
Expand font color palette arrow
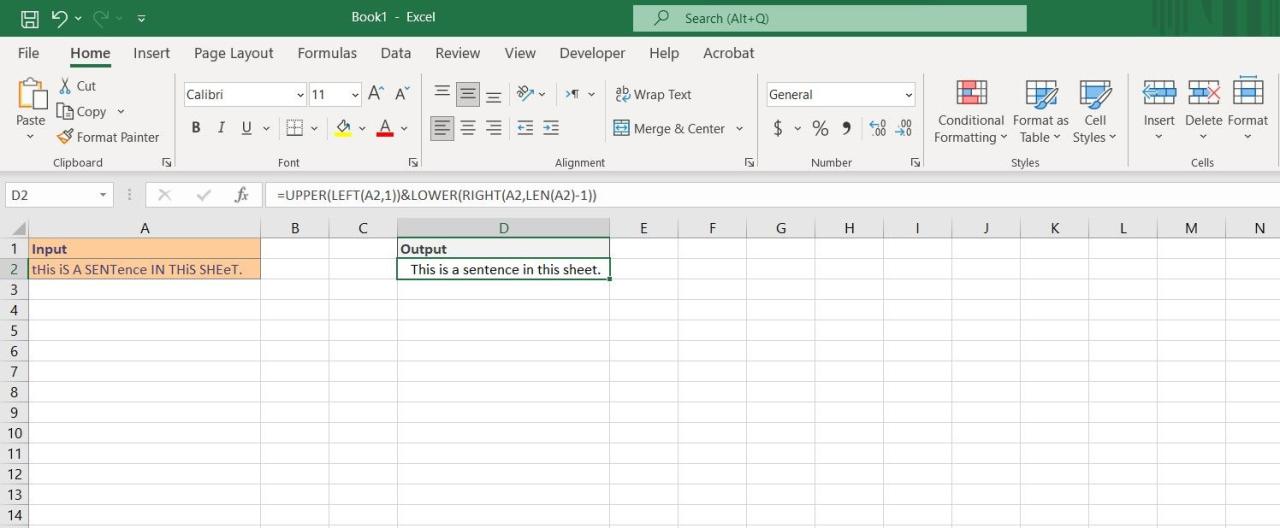405,128
